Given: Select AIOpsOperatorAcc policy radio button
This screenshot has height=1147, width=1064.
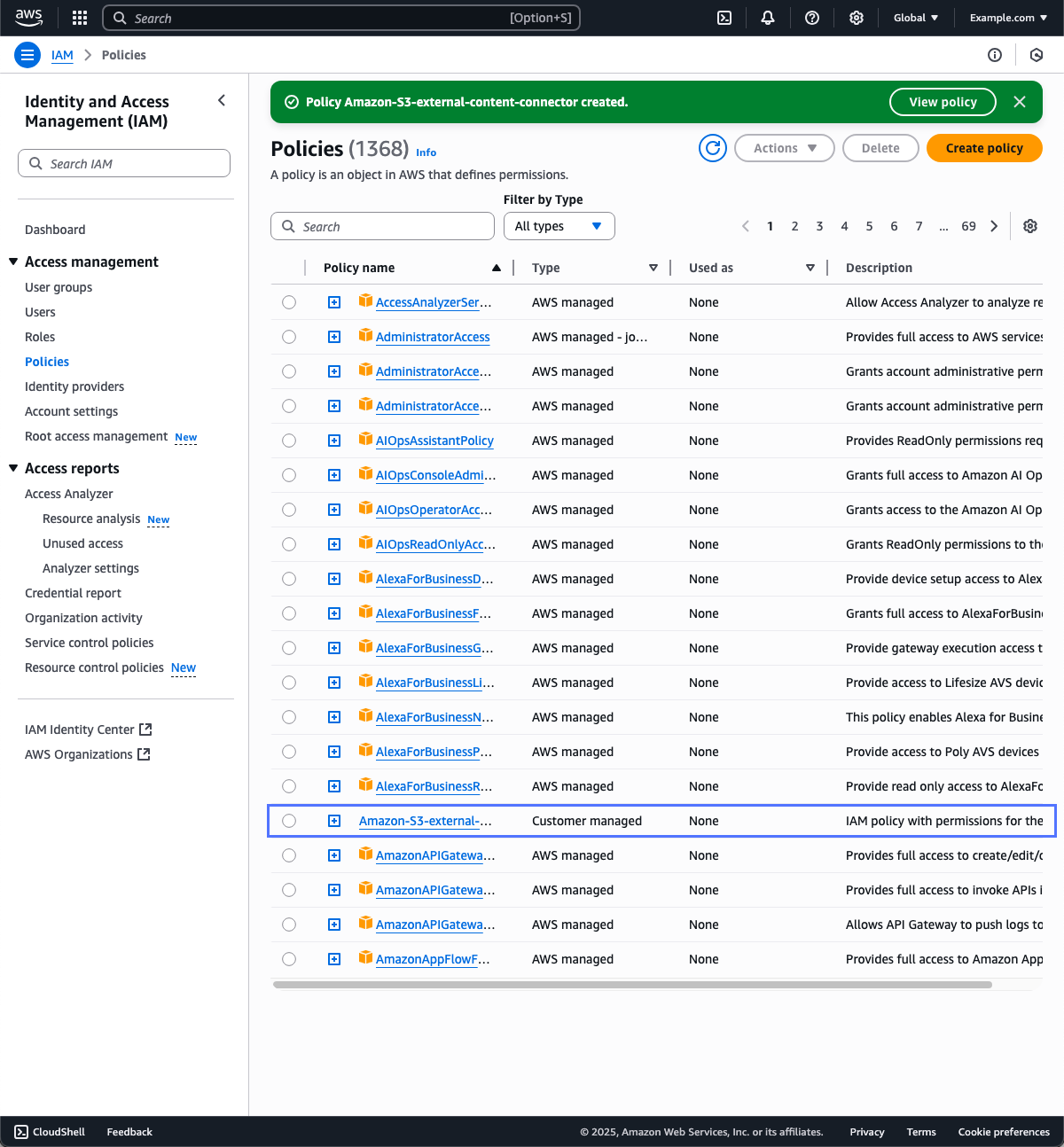Looking at the screenshot, I should tap(289, 510).
